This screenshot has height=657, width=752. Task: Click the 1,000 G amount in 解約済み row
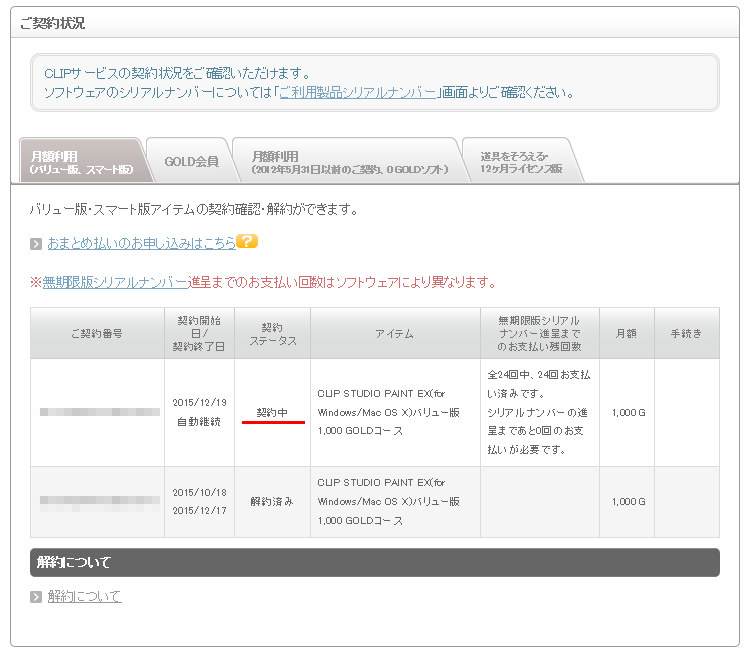click(x=629, y=502)
